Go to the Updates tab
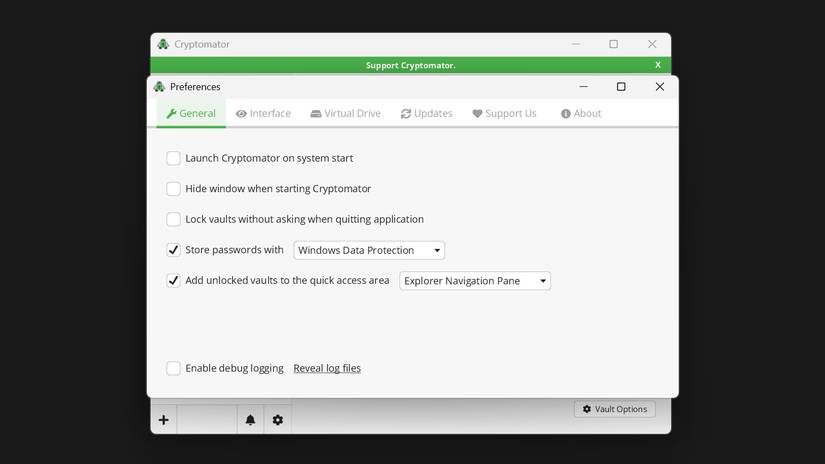825x464 pixels. coord(427,113)
